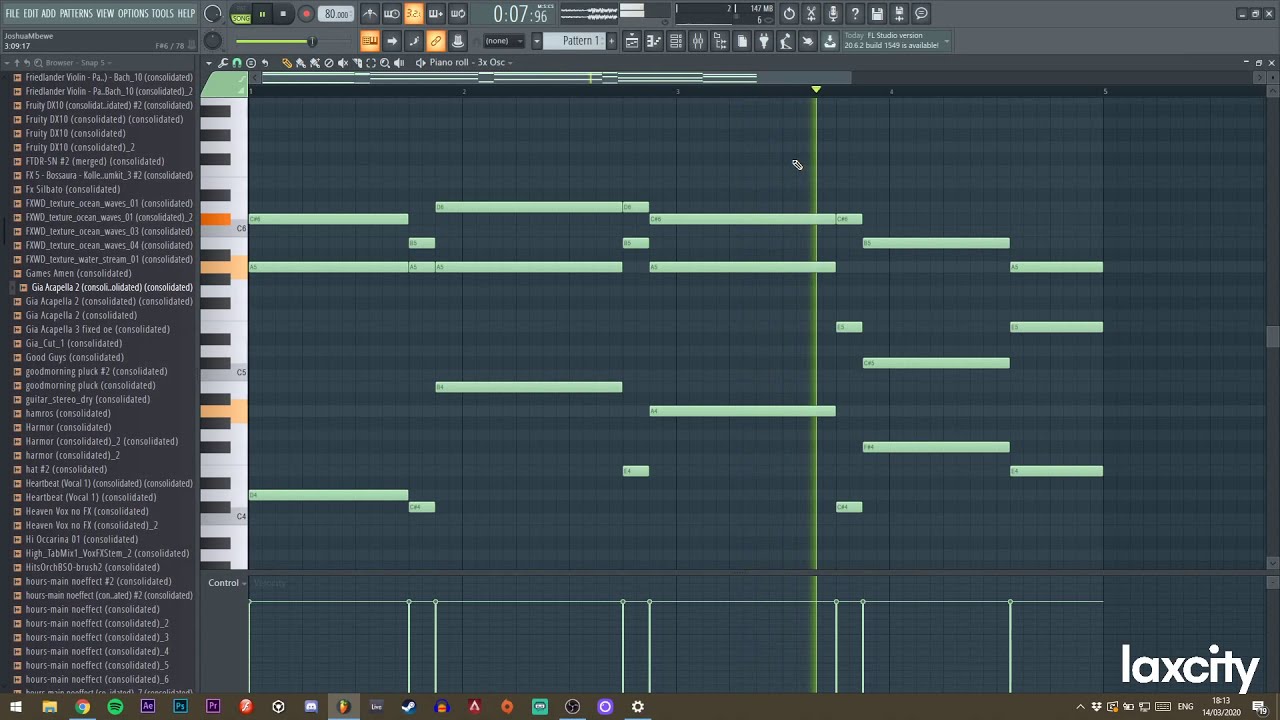Image resolution: width=1280 pixels, height=720 pixels.
Task: Activate the Playback scrub speaker tool
Action: pos(399,62)
